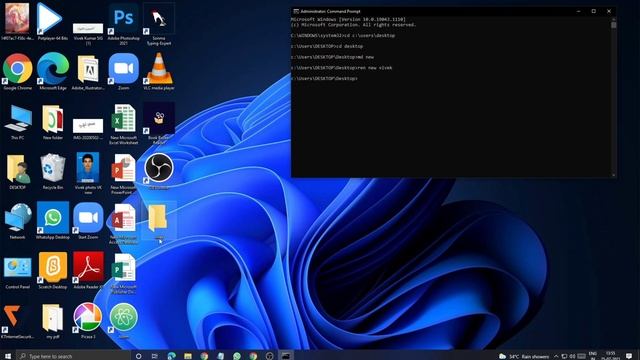Open the taskbar clock and date
Viewport: 640px width, 360px height.
[610, 356]
